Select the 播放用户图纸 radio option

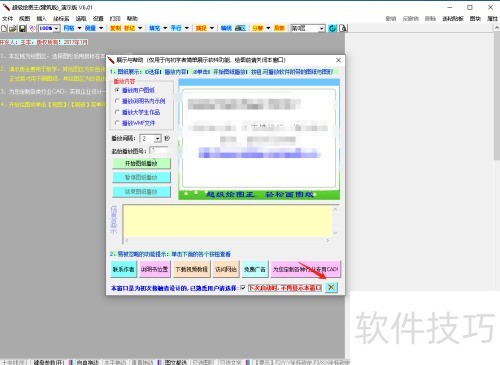(x=135, y=90)
